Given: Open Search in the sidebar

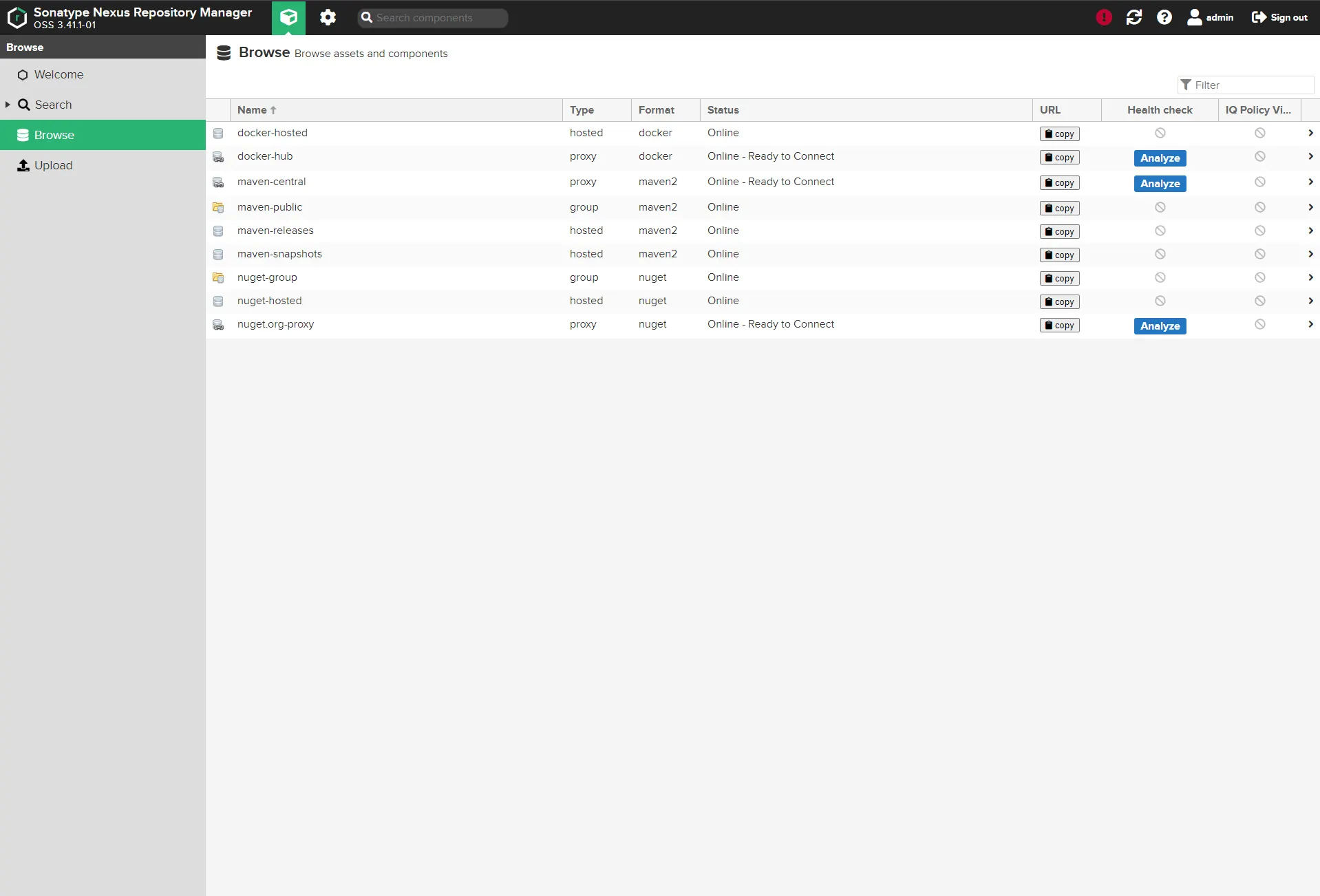Looking at the screenshot, I should click(53, 105).
